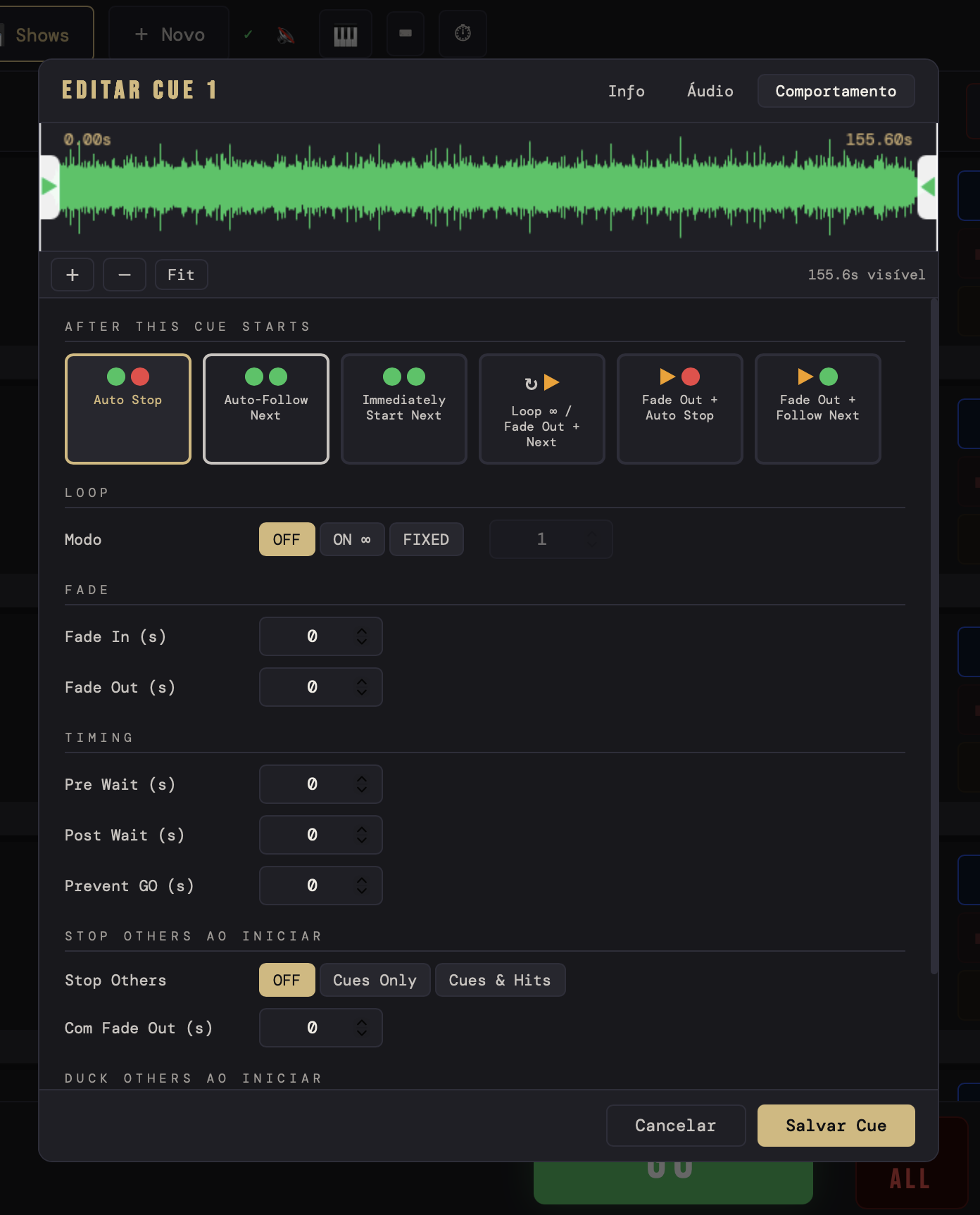Click the waveform start handle on the left

tap(49, 187)
